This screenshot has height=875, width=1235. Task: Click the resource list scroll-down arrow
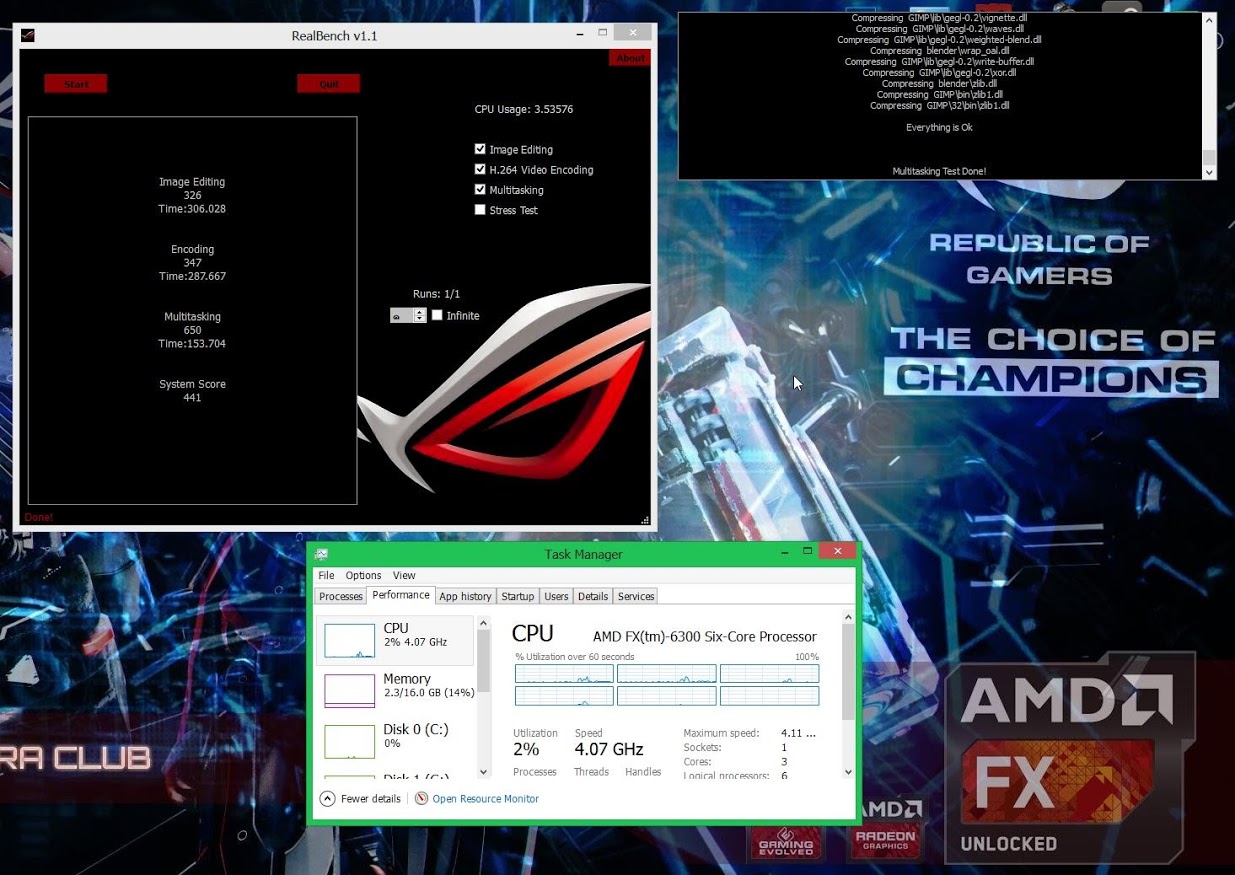click(484, 771)
